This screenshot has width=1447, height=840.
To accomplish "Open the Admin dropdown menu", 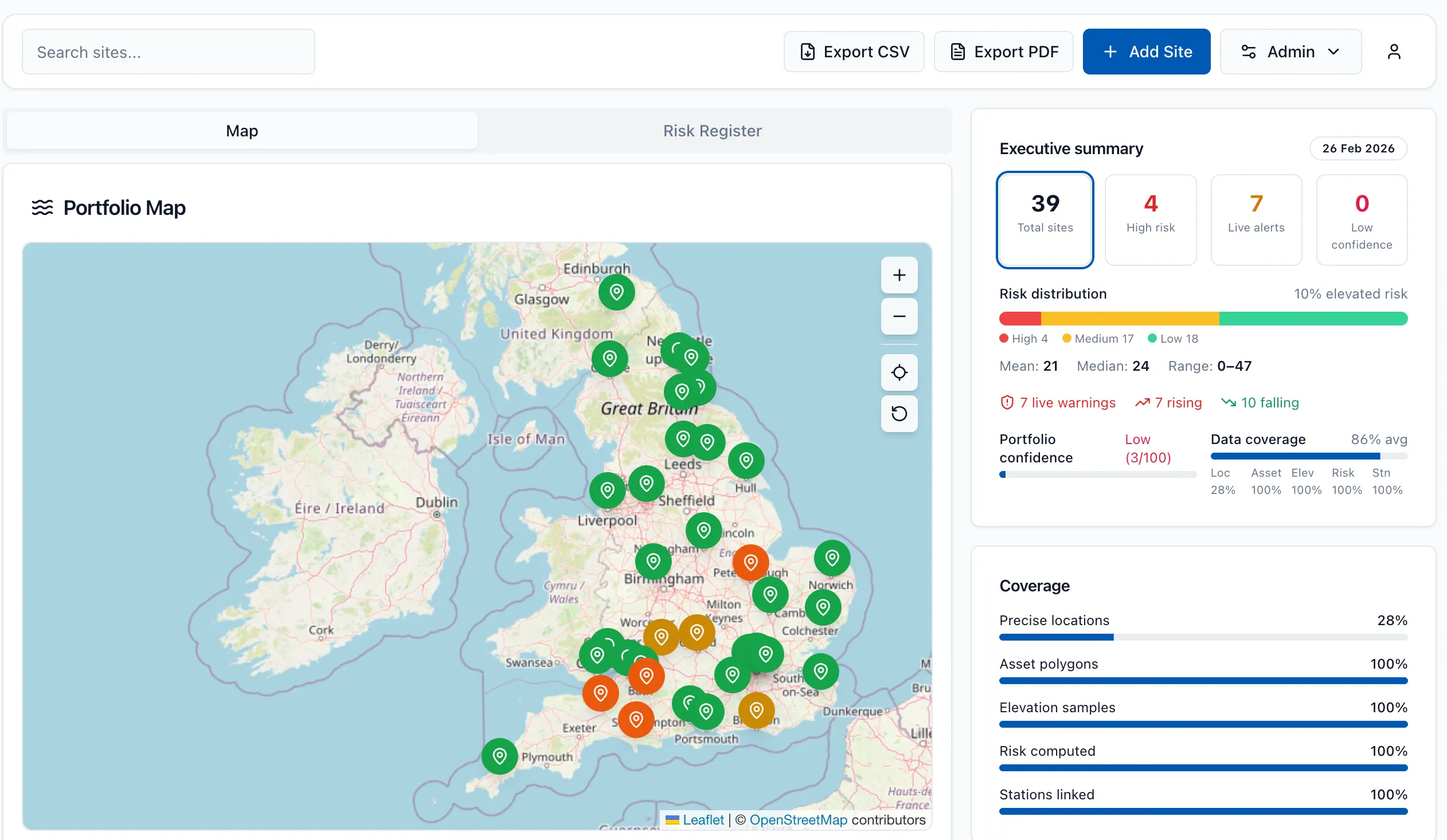I will coord(1290,51).
